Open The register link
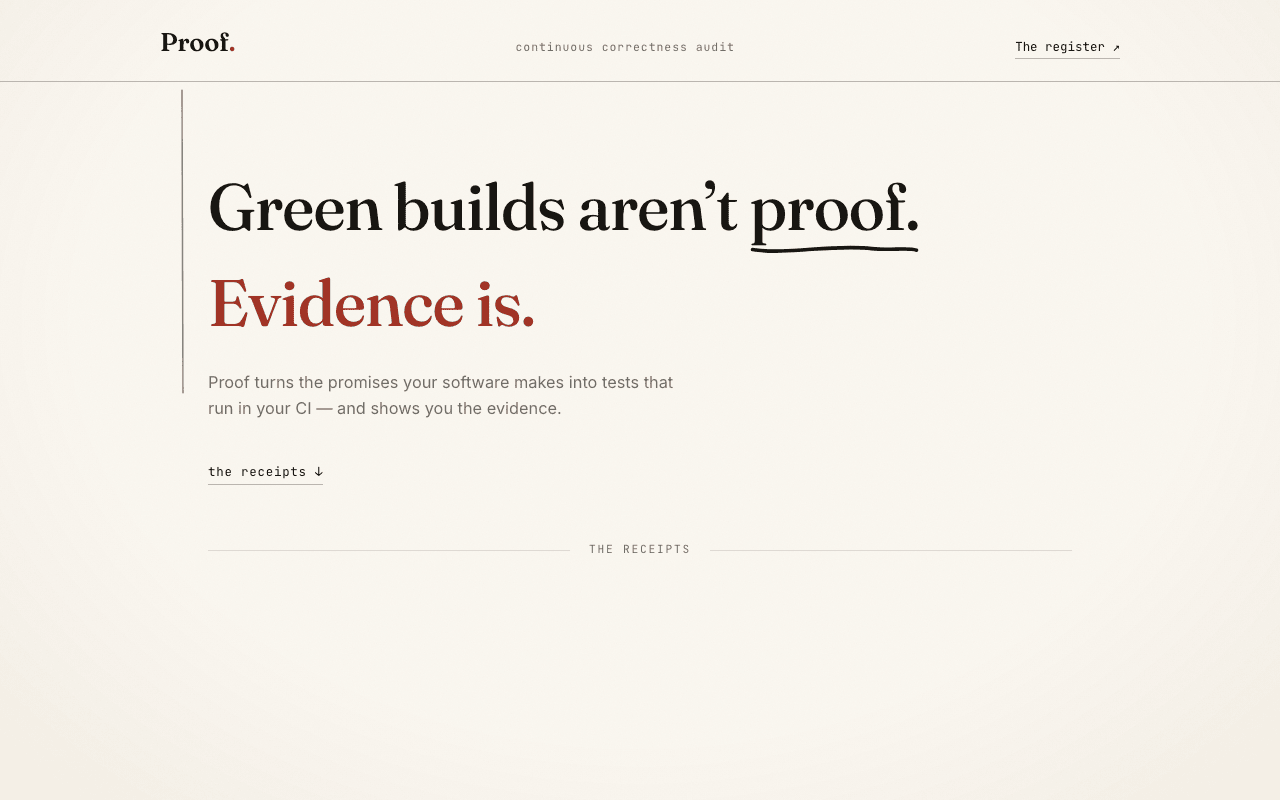1280x800 pixels. [1067, 47]
